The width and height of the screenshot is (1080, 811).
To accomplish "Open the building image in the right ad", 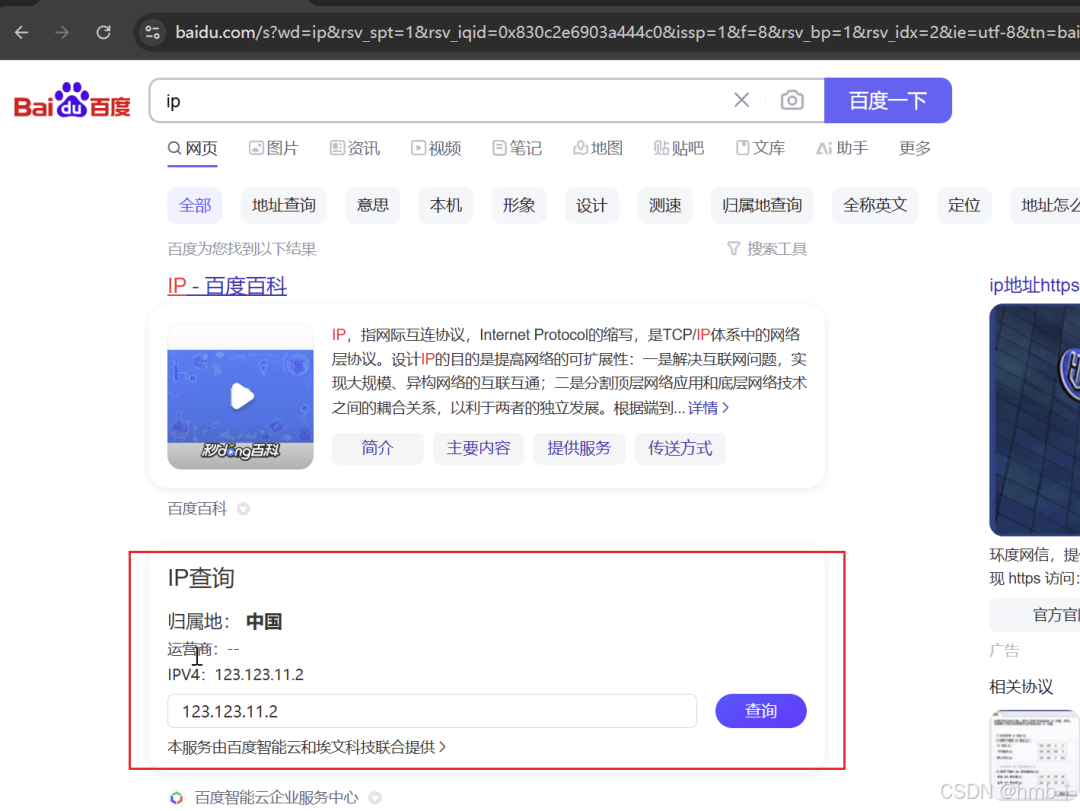I will (1035, 420).
